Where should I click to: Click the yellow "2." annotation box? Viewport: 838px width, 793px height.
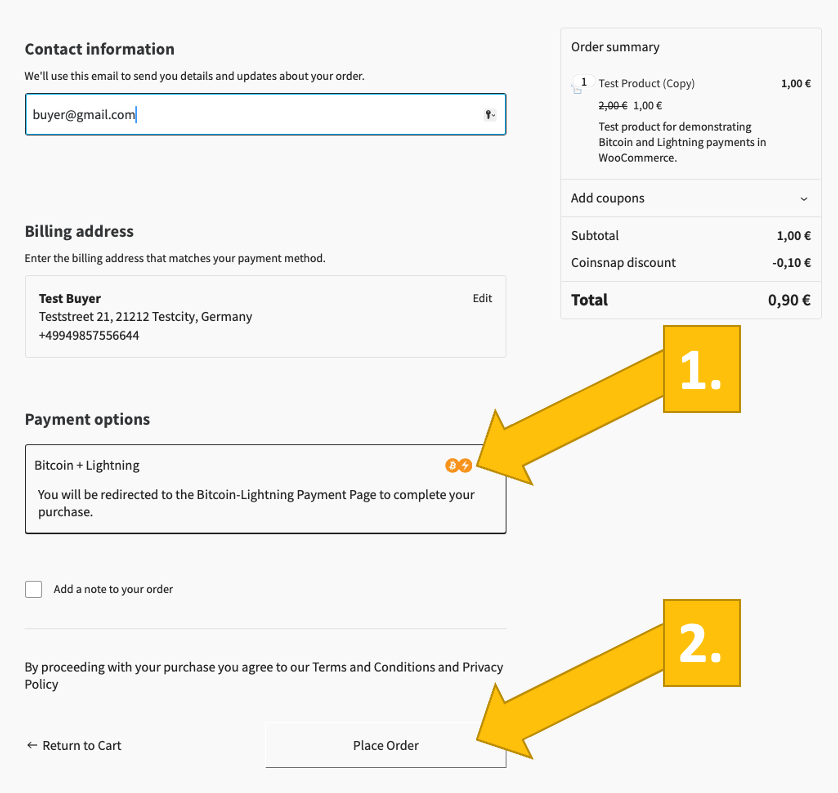pyautogui.click(x=701, y=643)
